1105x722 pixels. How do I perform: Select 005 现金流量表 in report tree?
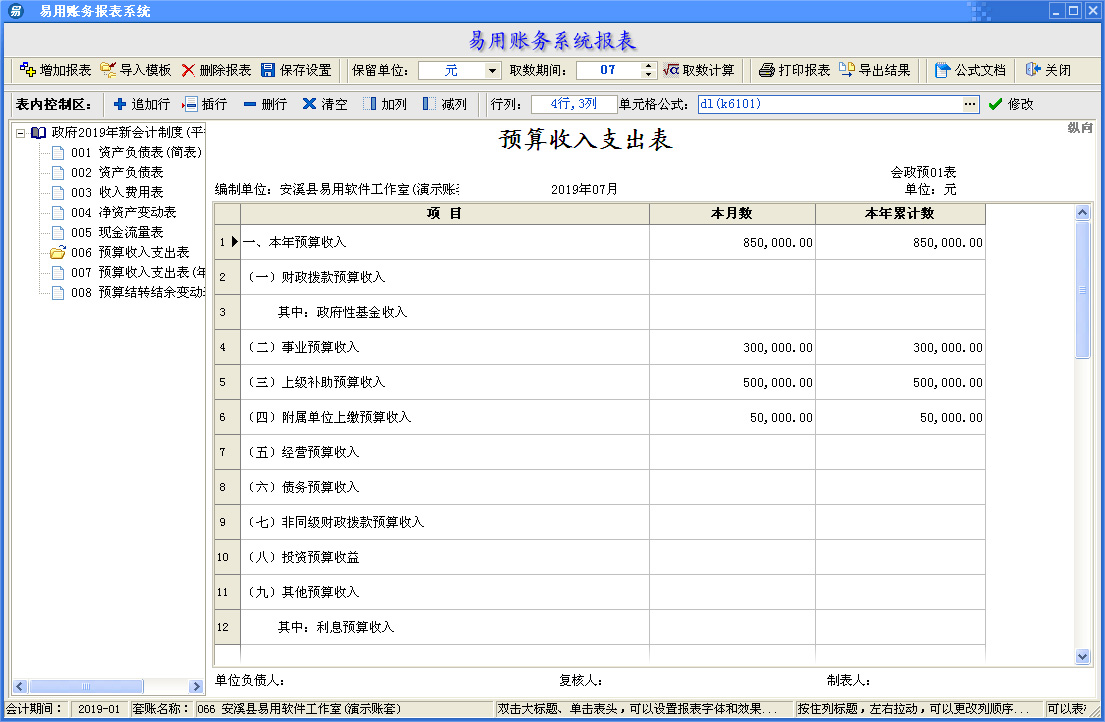[117, 232]
